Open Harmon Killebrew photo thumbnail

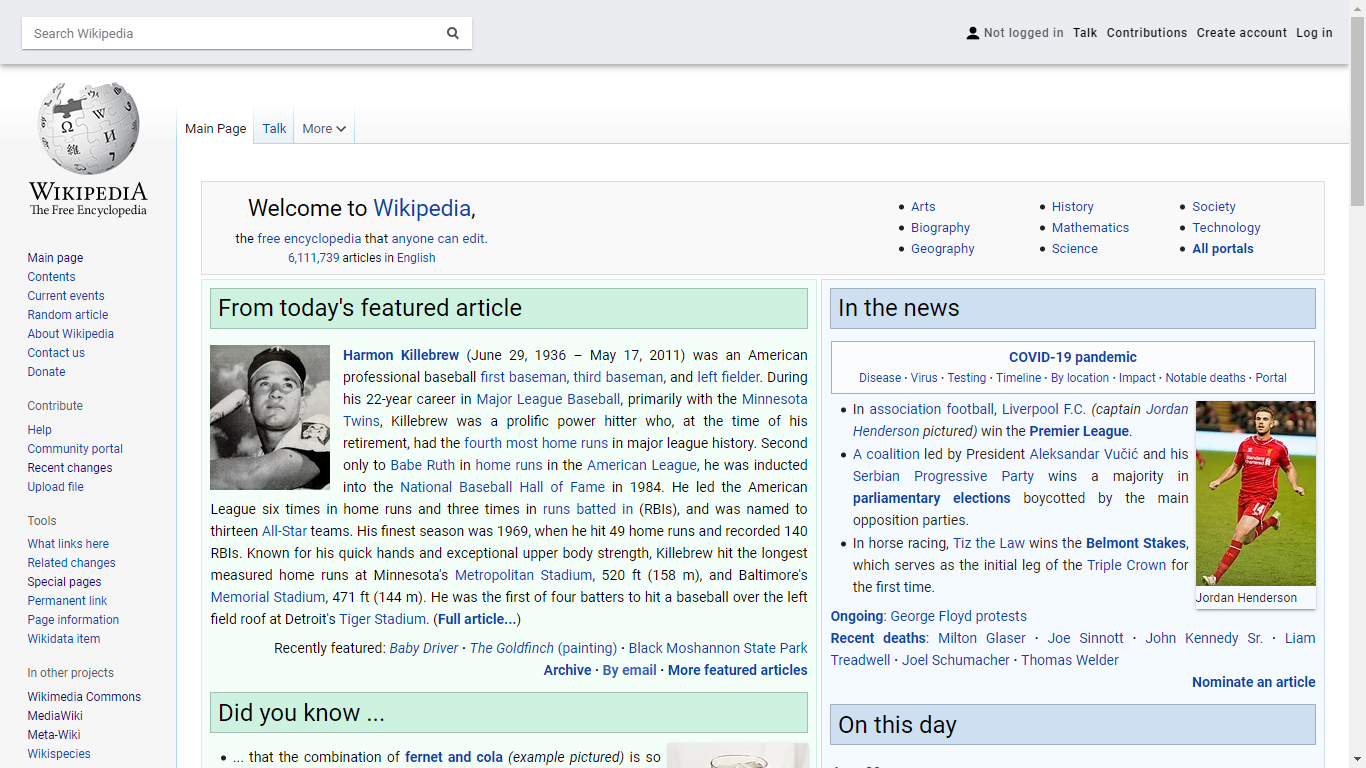[270, 417]
